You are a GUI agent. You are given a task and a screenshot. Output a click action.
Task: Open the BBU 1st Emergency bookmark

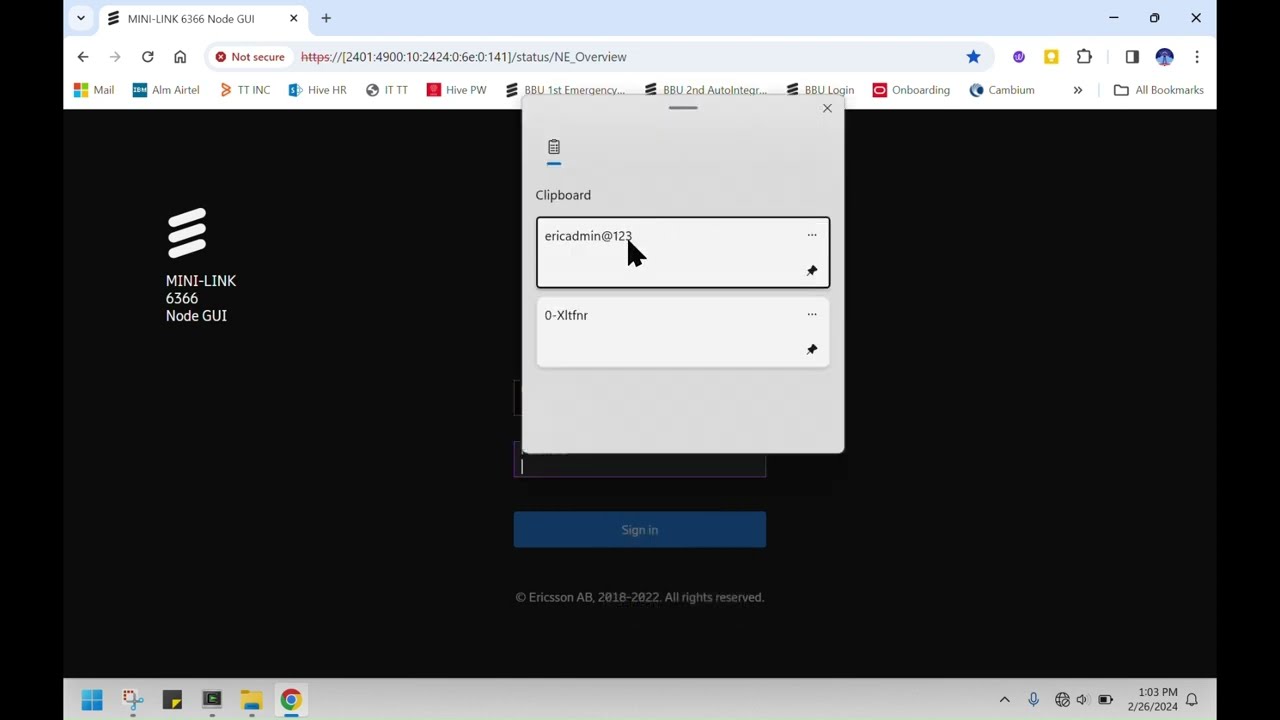pyautogui.click(x=565, y=90)
